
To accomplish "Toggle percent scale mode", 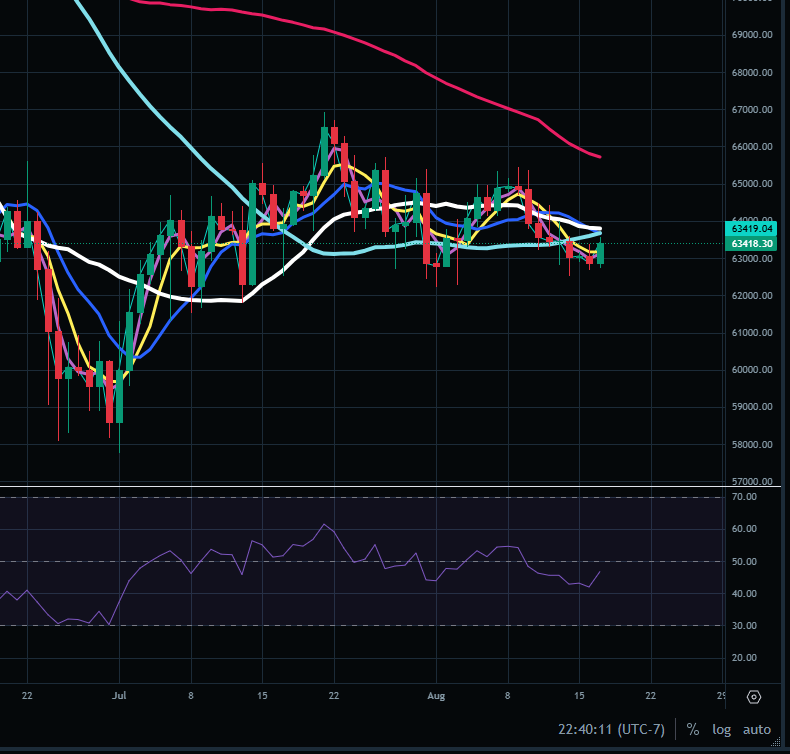I will click(x=693, y=729).
